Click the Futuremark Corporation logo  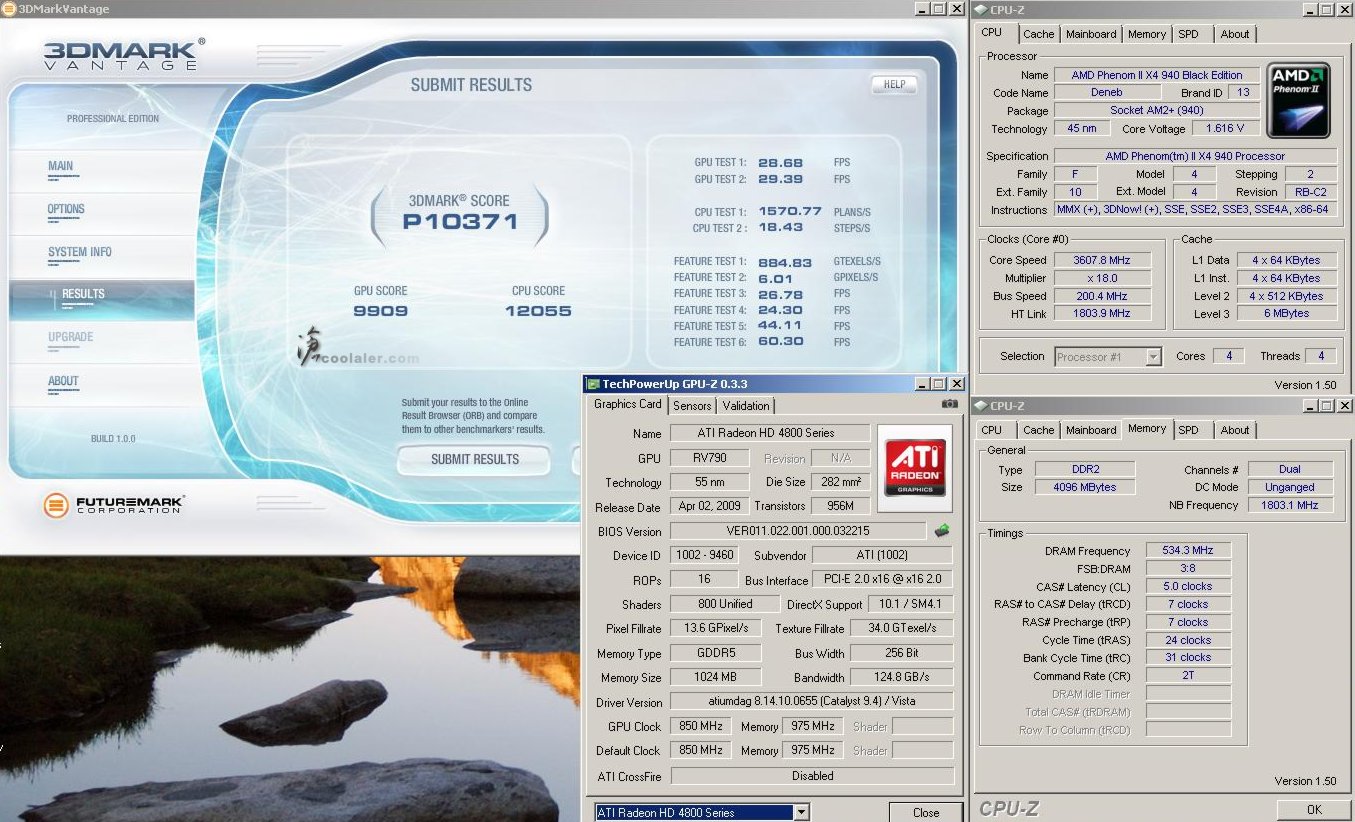coord(113,505)
